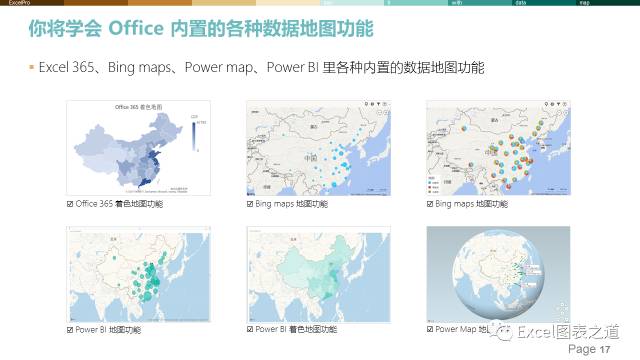The width and height of the screenshot is (640, 360).
Task: Tick the checkbox of the right-hand Bing maps caption
Action: click(430, 204)
